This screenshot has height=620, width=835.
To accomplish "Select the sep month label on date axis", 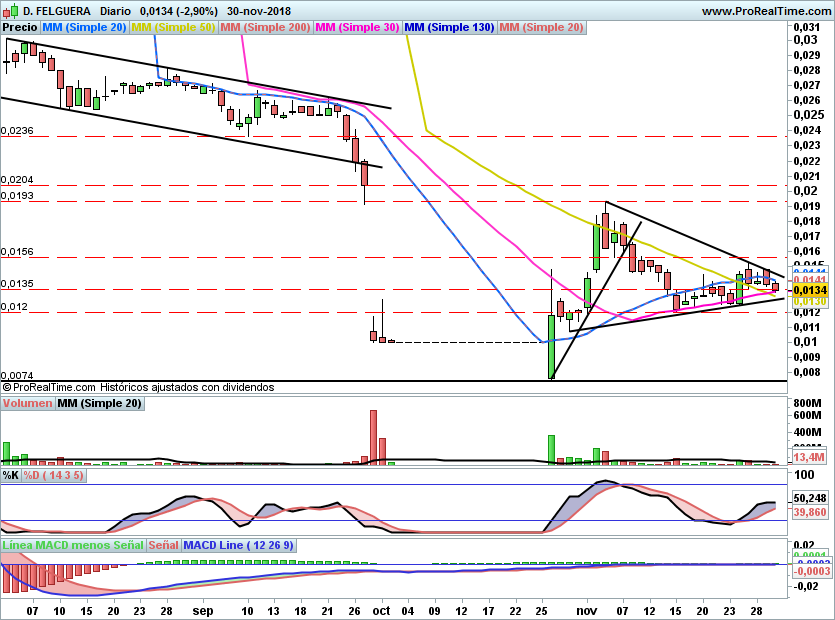I will [x=203, y=611].
